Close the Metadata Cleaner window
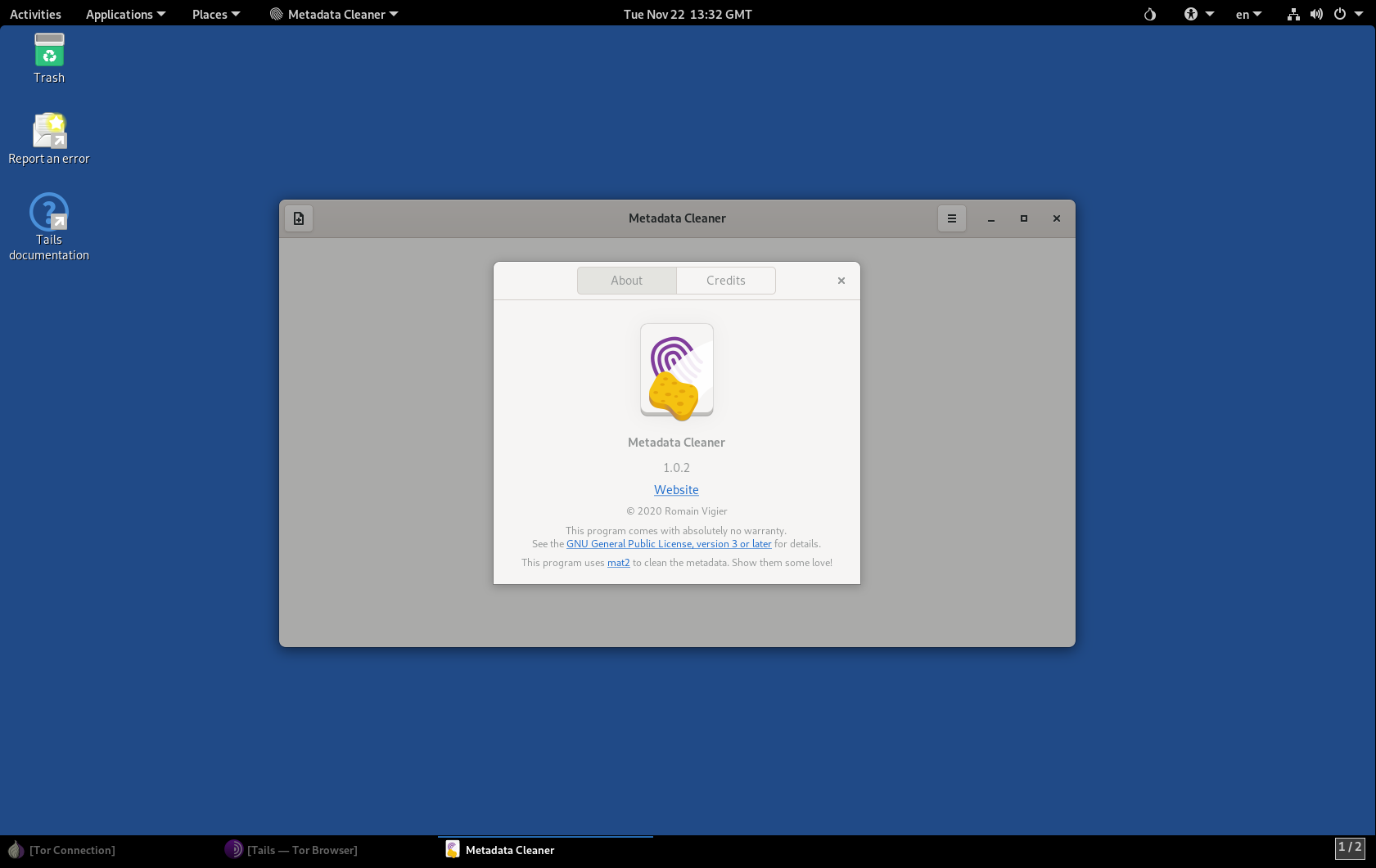 1057,218
